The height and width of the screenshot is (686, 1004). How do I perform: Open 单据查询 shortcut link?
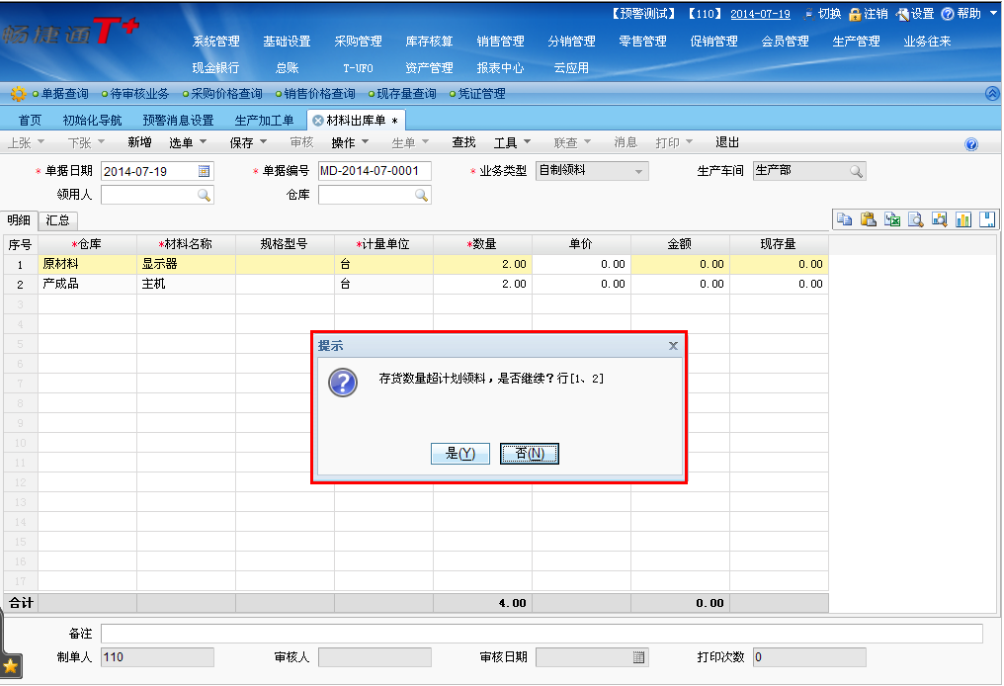65,94
